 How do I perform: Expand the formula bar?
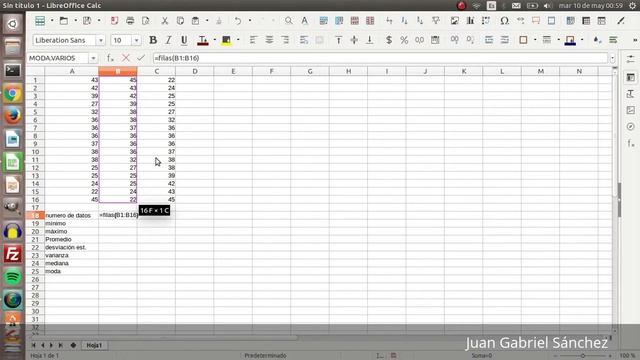click(x=612, y=58)
